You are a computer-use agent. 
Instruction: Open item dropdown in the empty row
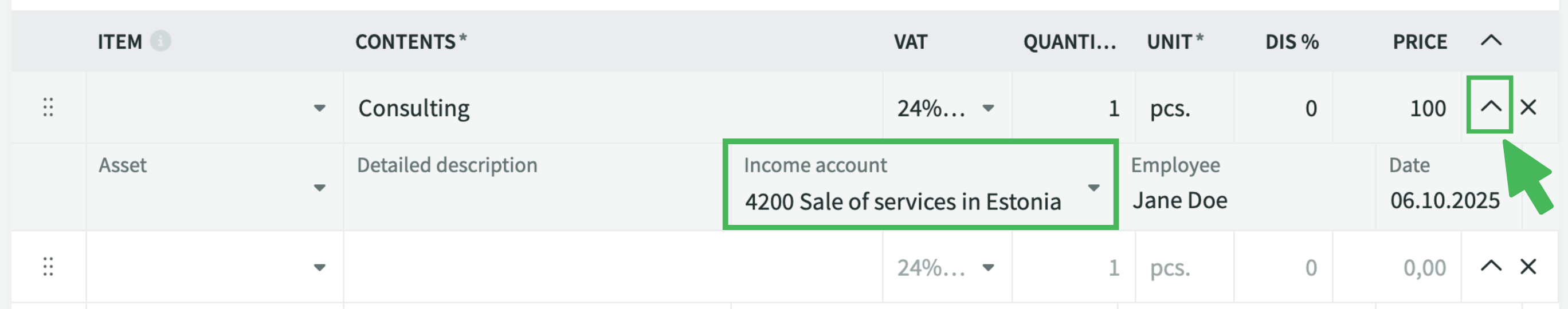pos(319,268)
